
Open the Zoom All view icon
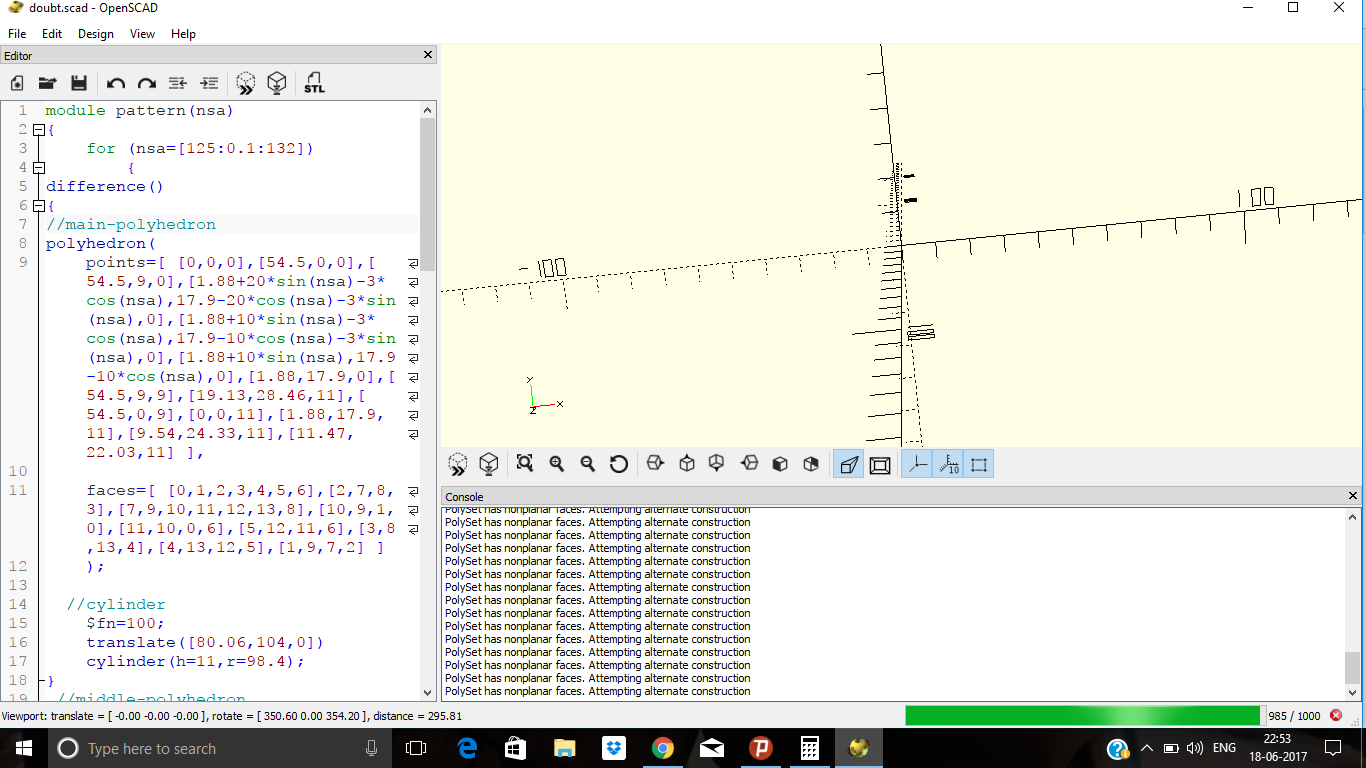point(524,463)
